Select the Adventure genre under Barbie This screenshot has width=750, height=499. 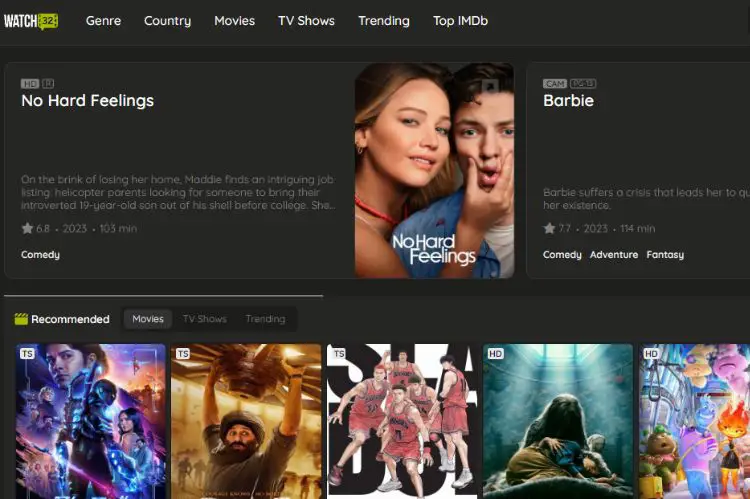coord(614,255)
